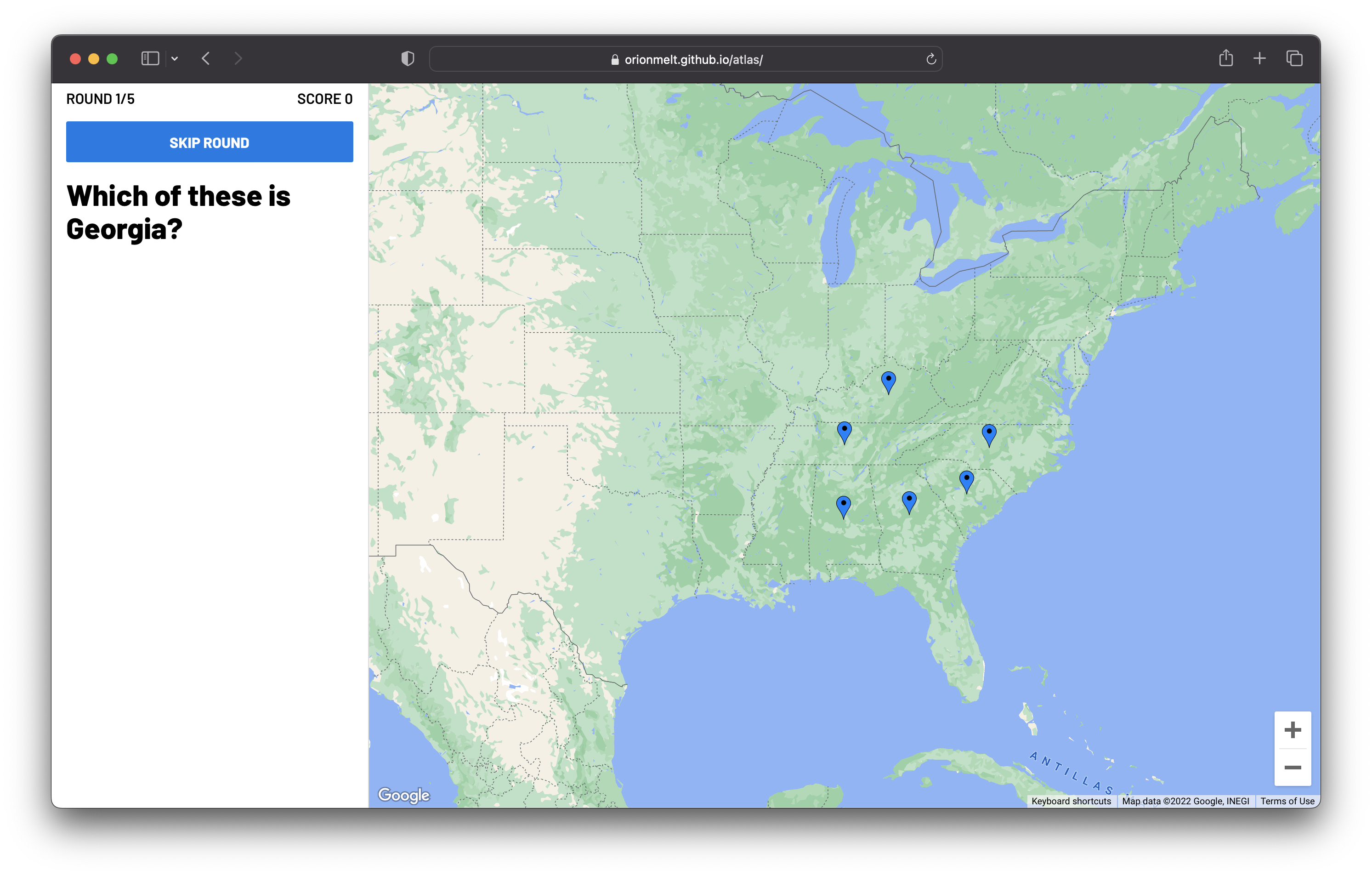Reload the atlas page
The width and height of the screenshot is (1372, 876).
[930, 59]
